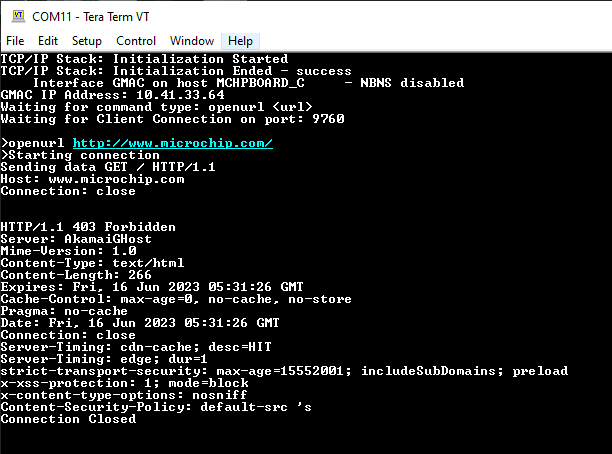Click the openurl command text at the prompt

[36, 143]
